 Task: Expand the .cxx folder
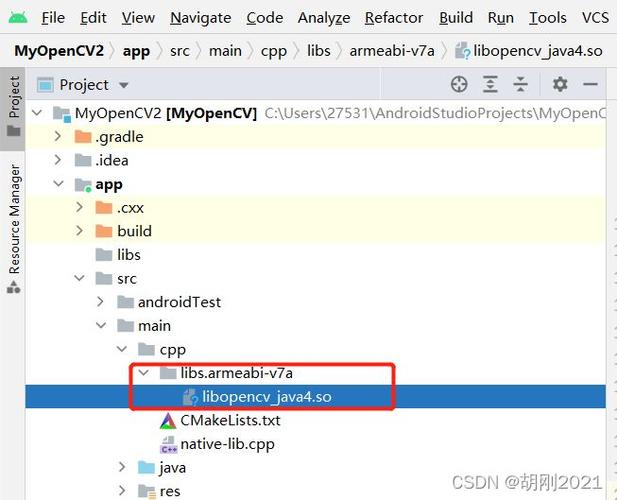79,207
